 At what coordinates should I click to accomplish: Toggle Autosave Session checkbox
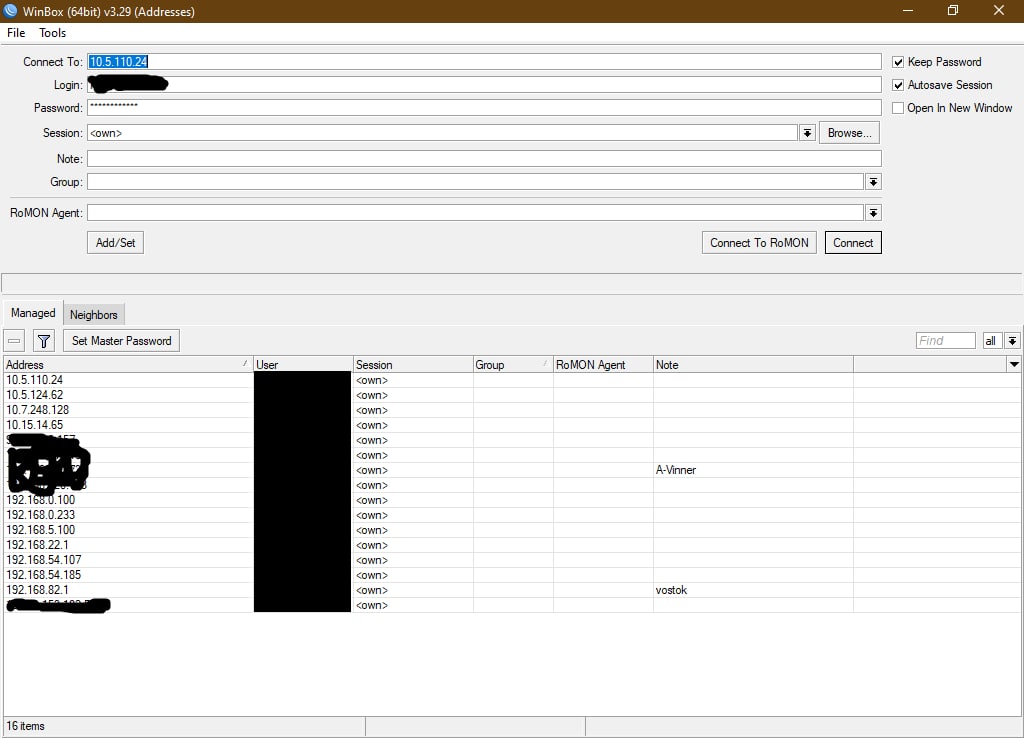pos(898,85)
